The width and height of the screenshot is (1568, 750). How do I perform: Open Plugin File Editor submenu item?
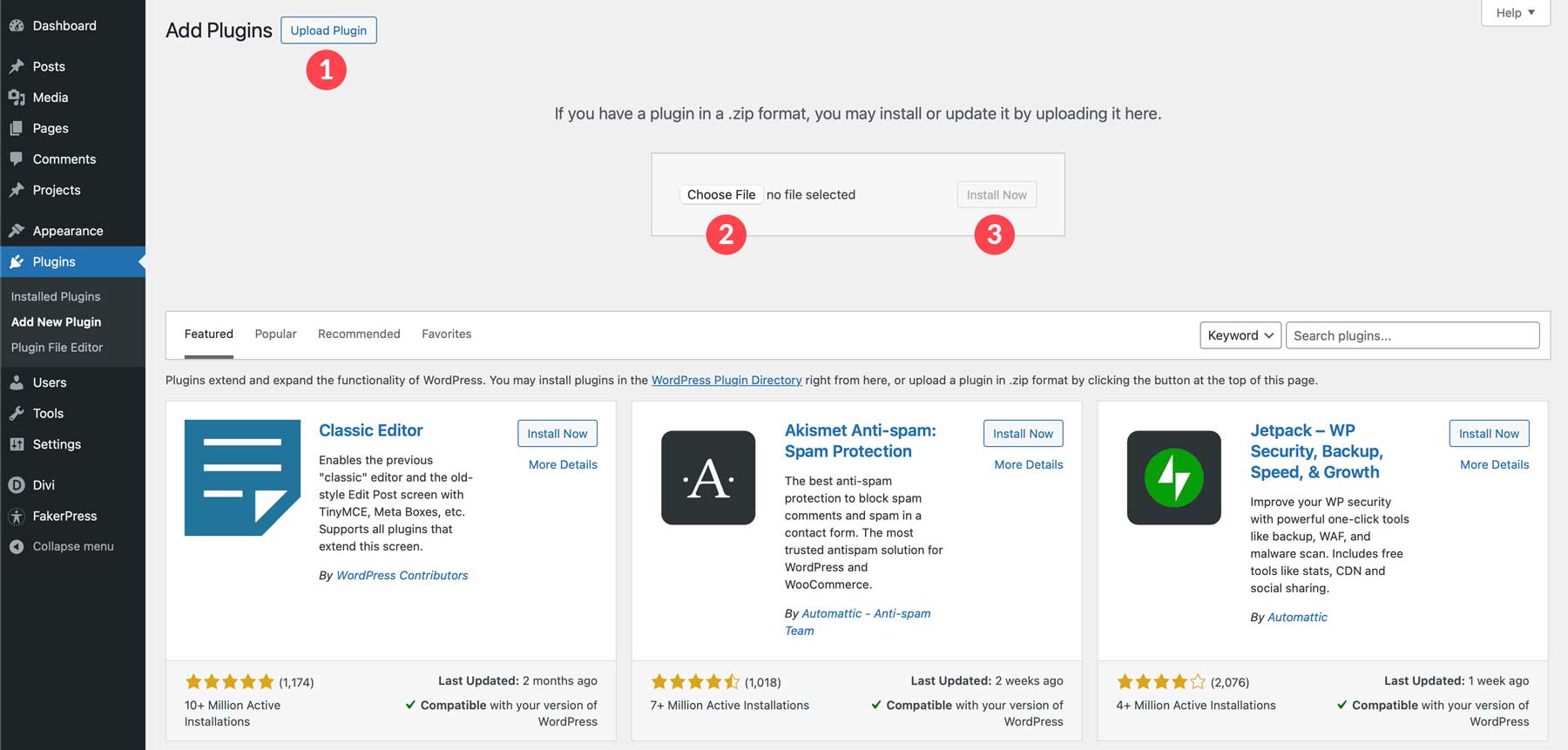tap(57, 348)
